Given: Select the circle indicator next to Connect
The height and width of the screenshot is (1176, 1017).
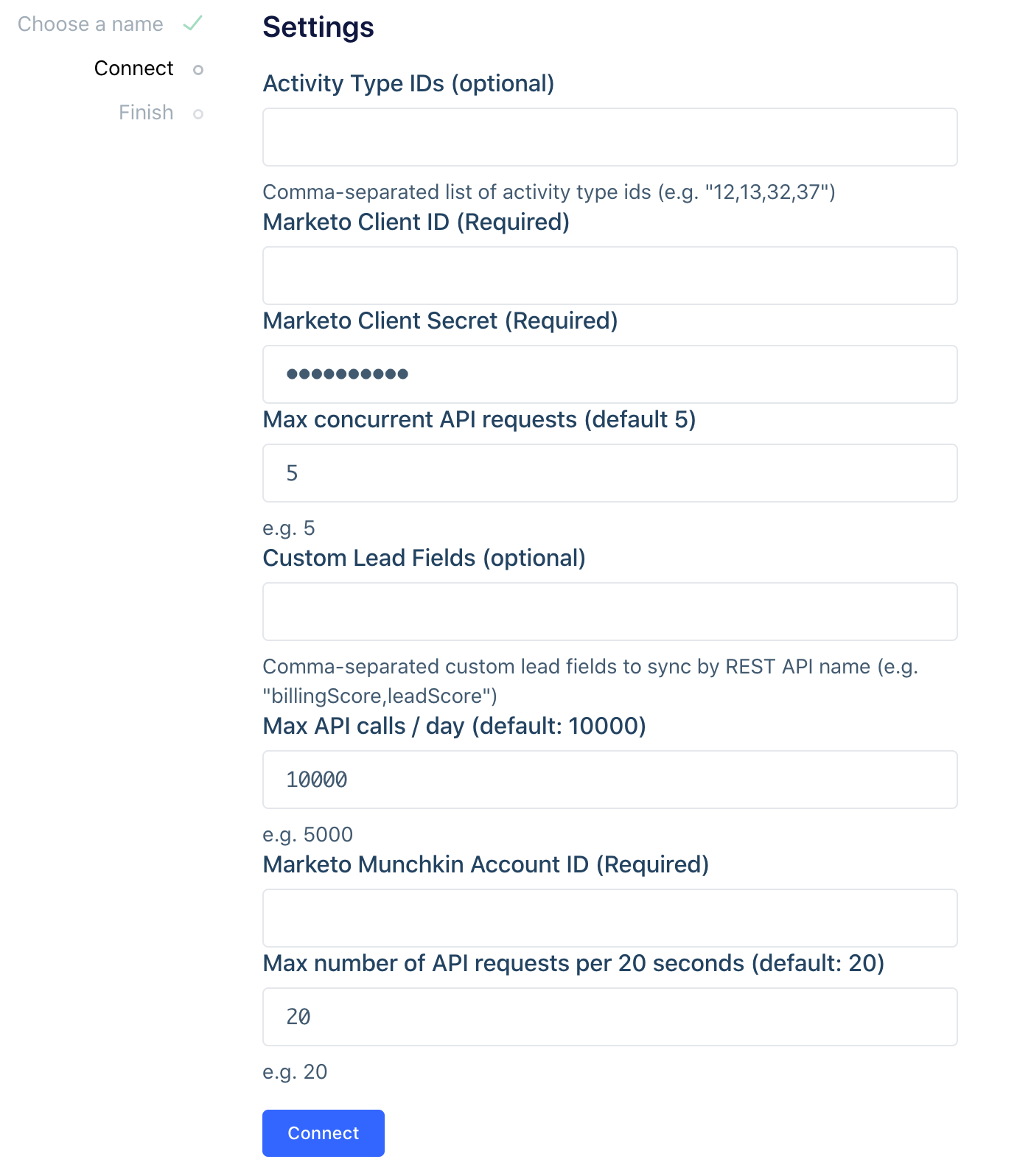Looking at the screenshot, I should 197,69.
